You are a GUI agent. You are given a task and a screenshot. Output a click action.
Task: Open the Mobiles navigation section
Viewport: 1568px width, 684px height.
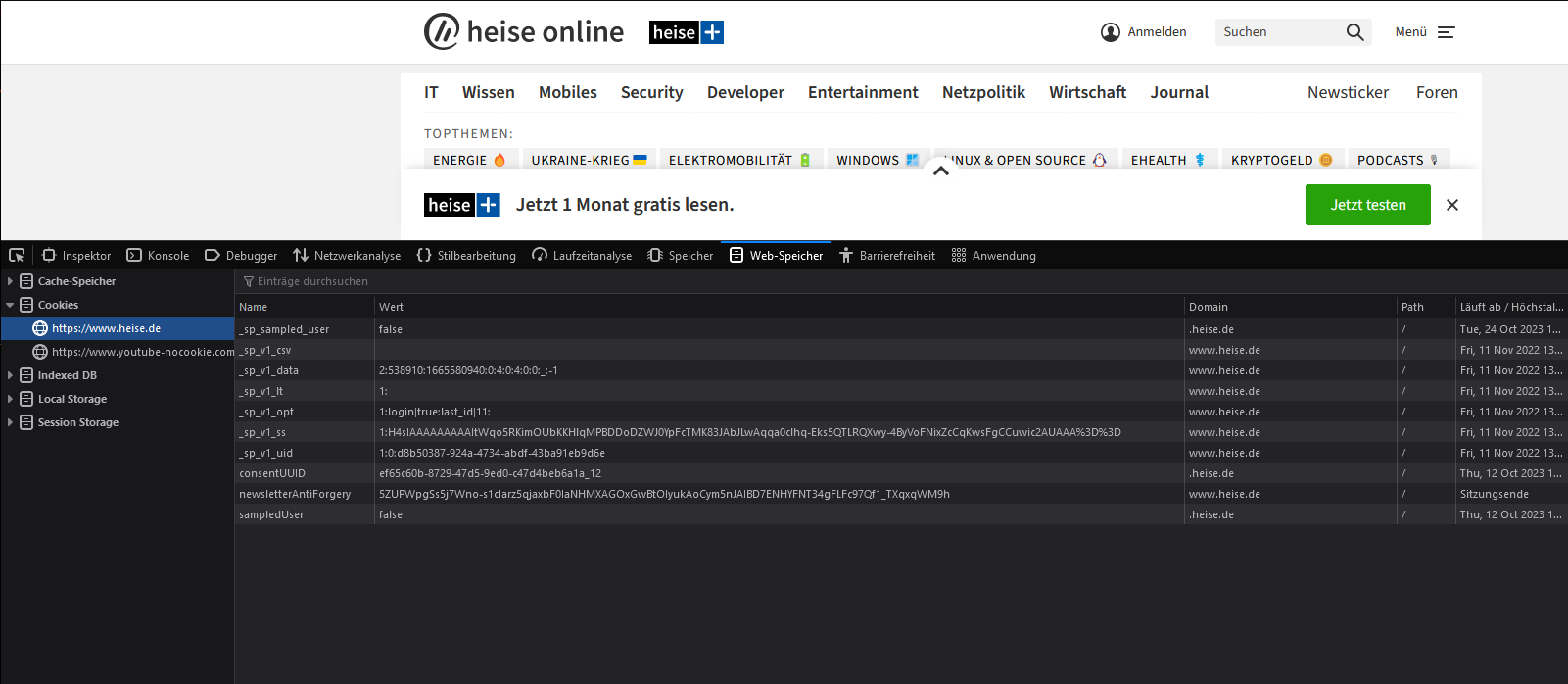click(x=568, y=92)
